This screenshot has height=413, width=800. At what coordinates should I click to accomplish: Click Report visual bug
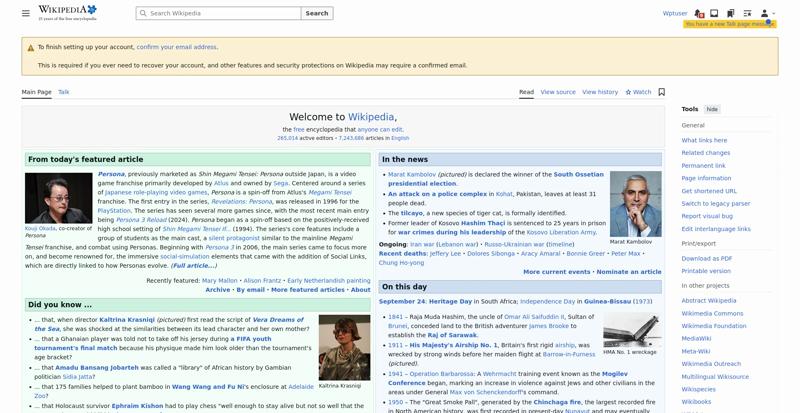[707, 216]
